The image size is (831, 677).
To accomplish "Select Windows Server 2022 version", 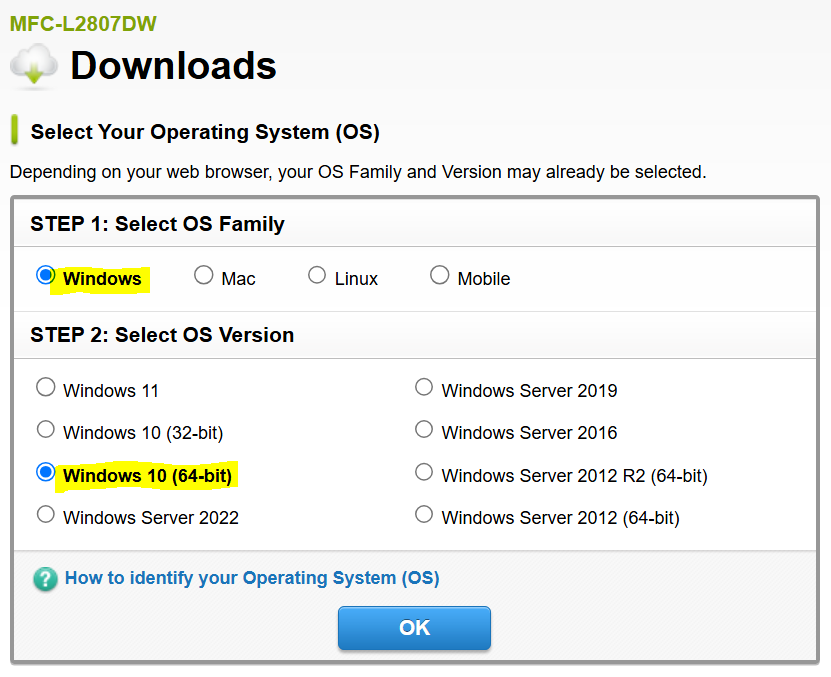I will click(x=46, y=514).
